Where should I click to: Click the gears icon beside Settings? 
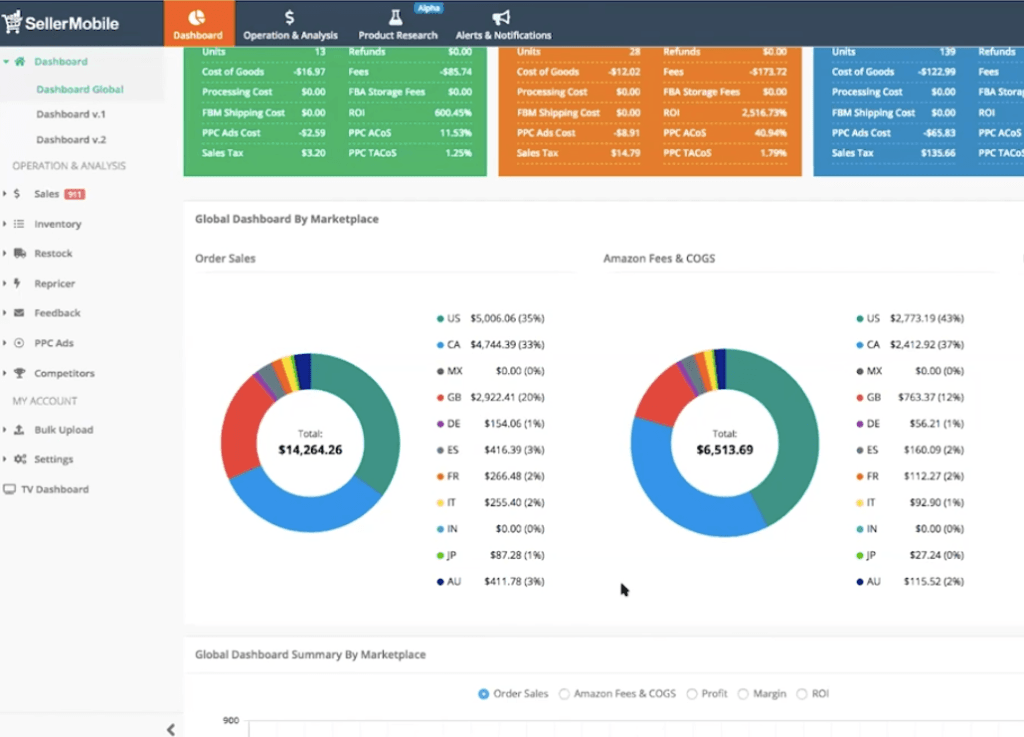pyautogui.click(x=20, y=459)
